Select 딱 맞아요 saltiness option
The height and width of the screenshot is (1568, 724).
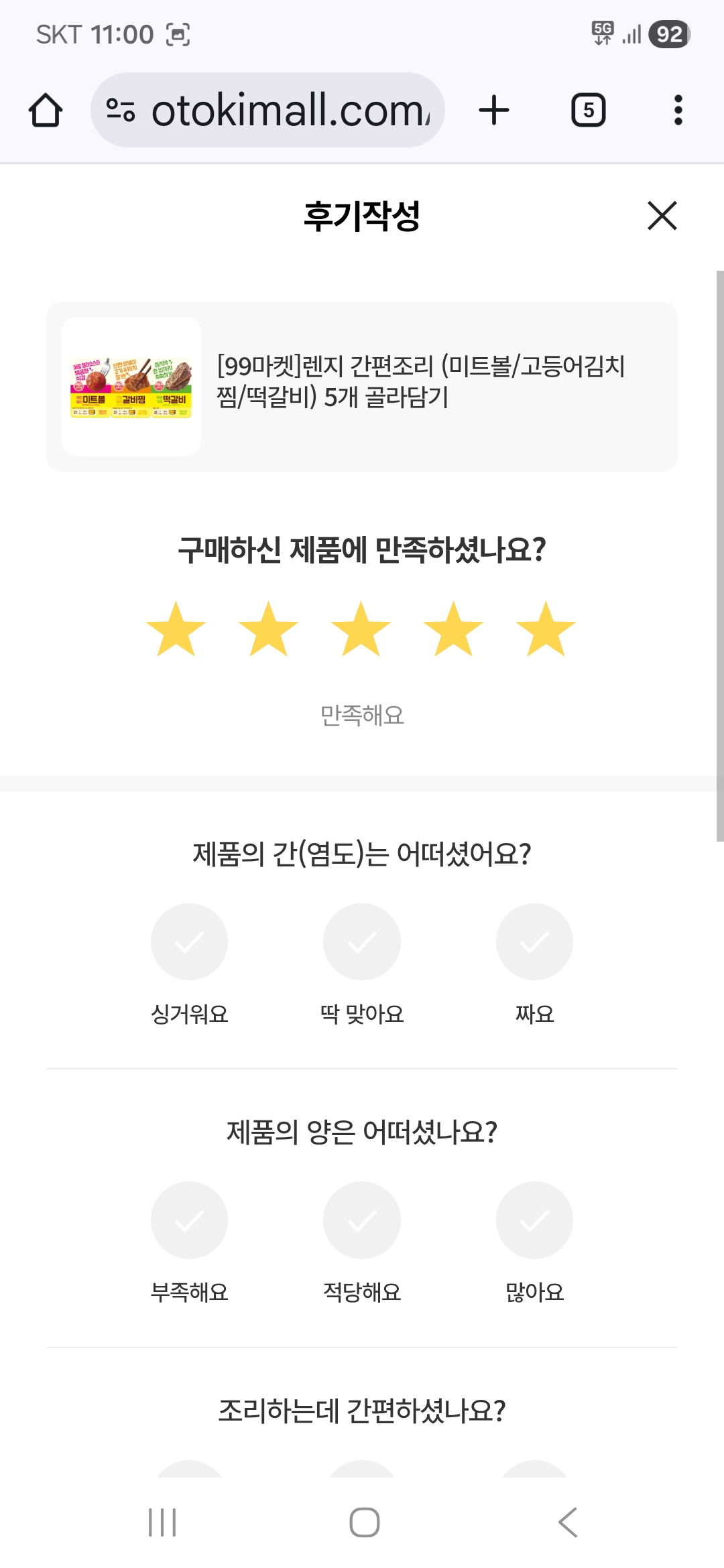click(x=362, y=942)
